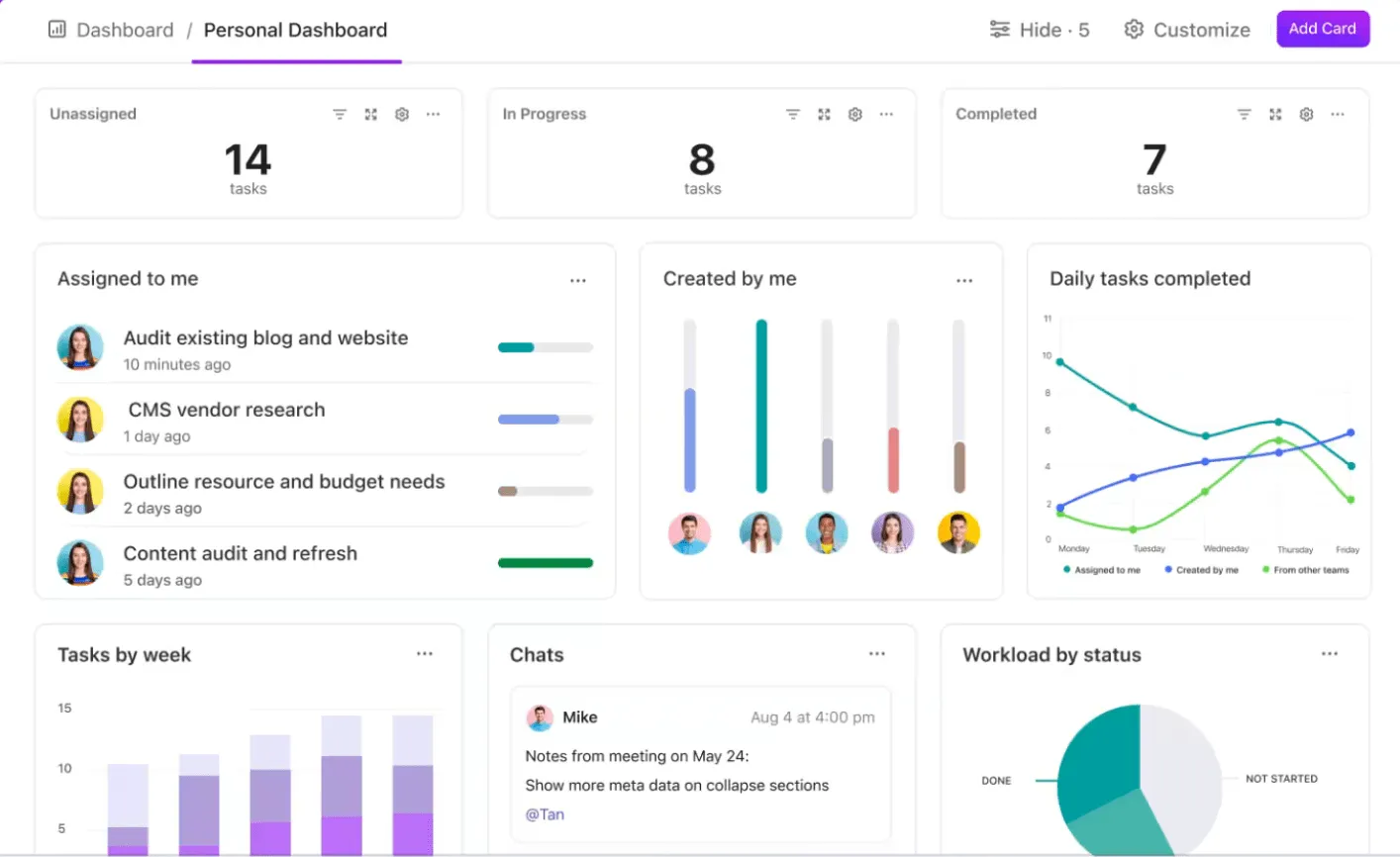Click CMS vendor research progress bar
Image resolution: width=1400 pixels, height=857 pixels.
pyautogui.click(x=546, y=420)
